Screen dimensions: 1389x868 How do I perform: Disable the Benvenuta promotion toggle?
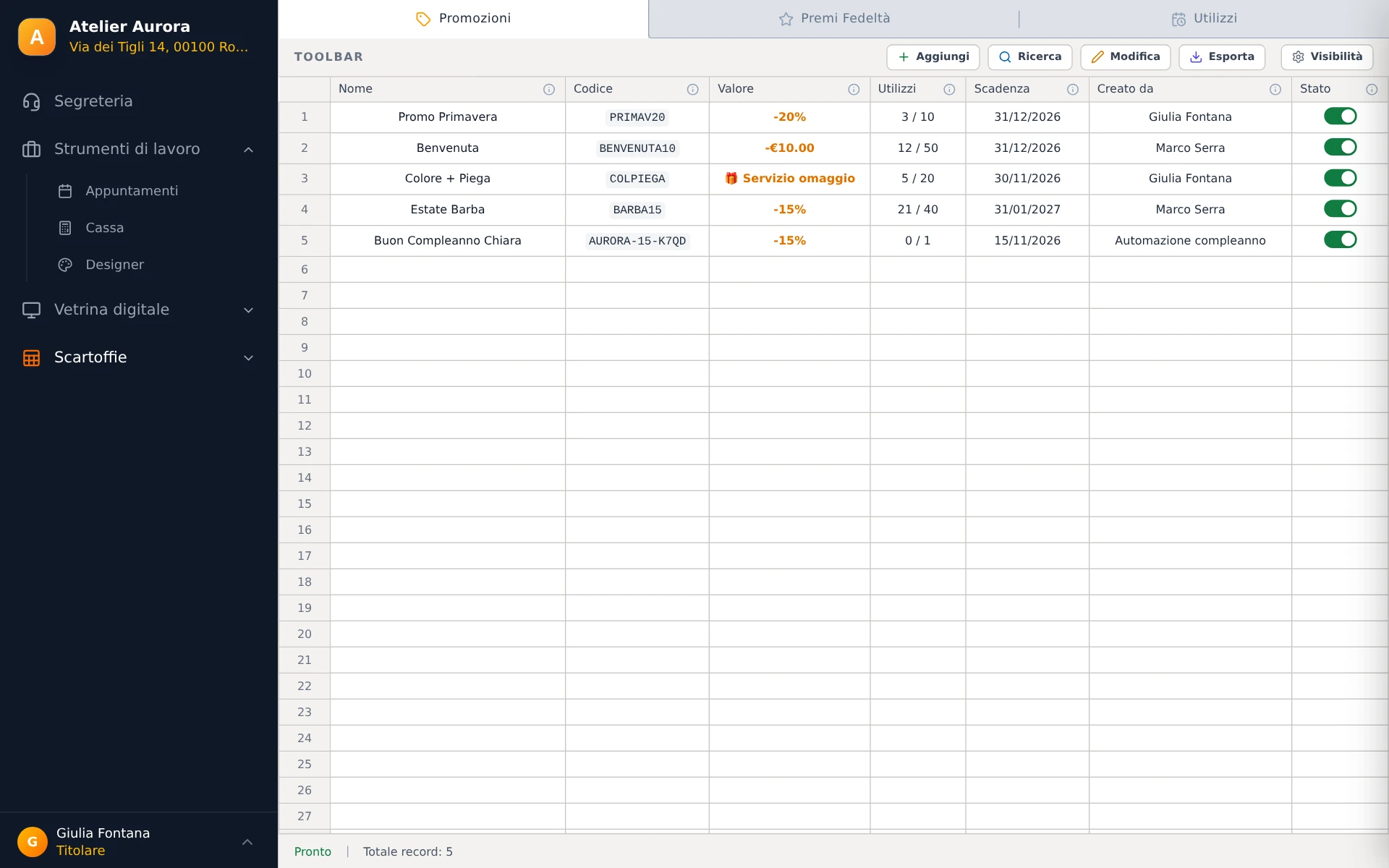pyautogui.click(x=1340, y=148)
